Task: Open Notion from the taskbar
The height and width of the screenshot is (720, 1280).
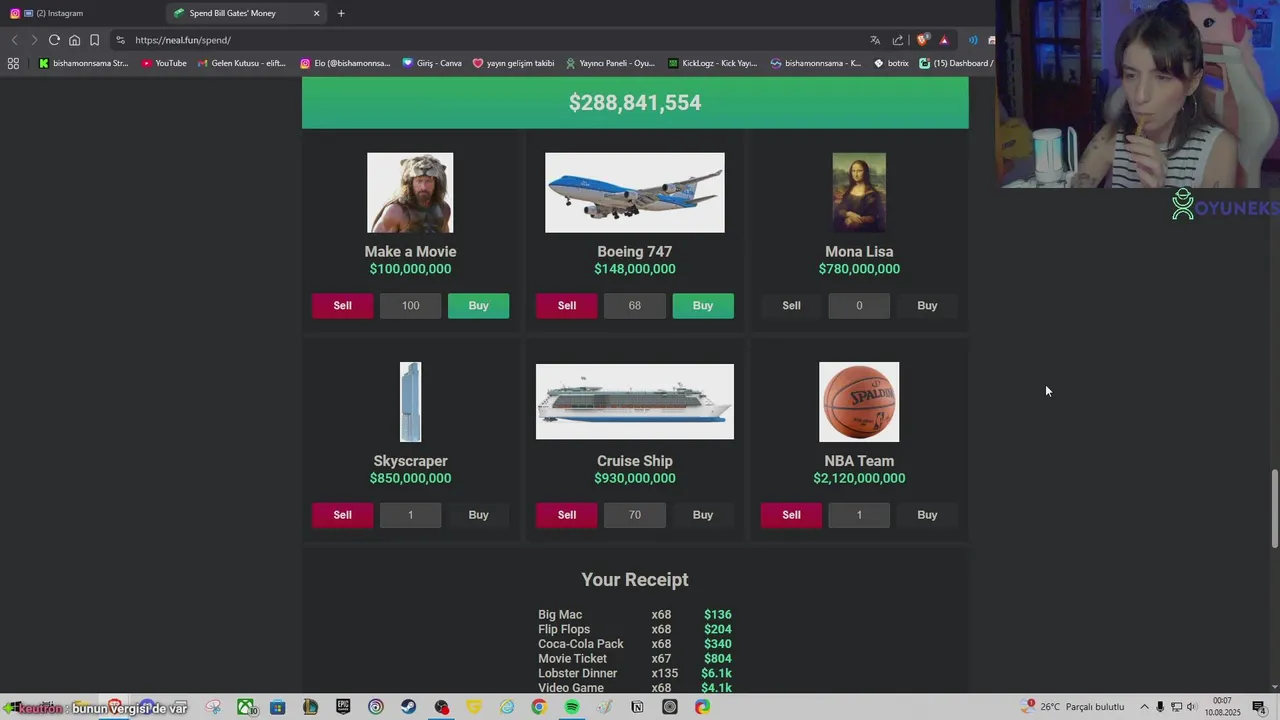Action: (x=637, y=707)
